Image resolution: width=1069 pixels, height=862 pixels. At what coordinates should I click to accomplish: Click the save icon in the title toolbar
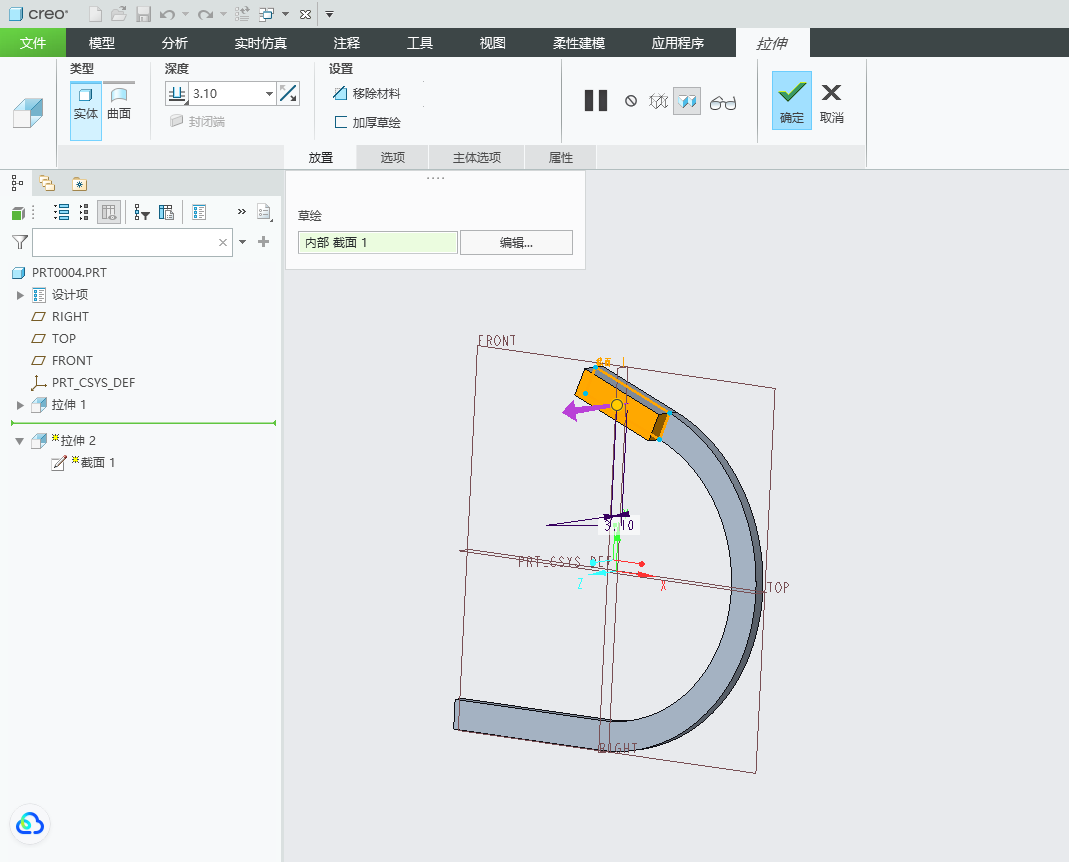143,14
